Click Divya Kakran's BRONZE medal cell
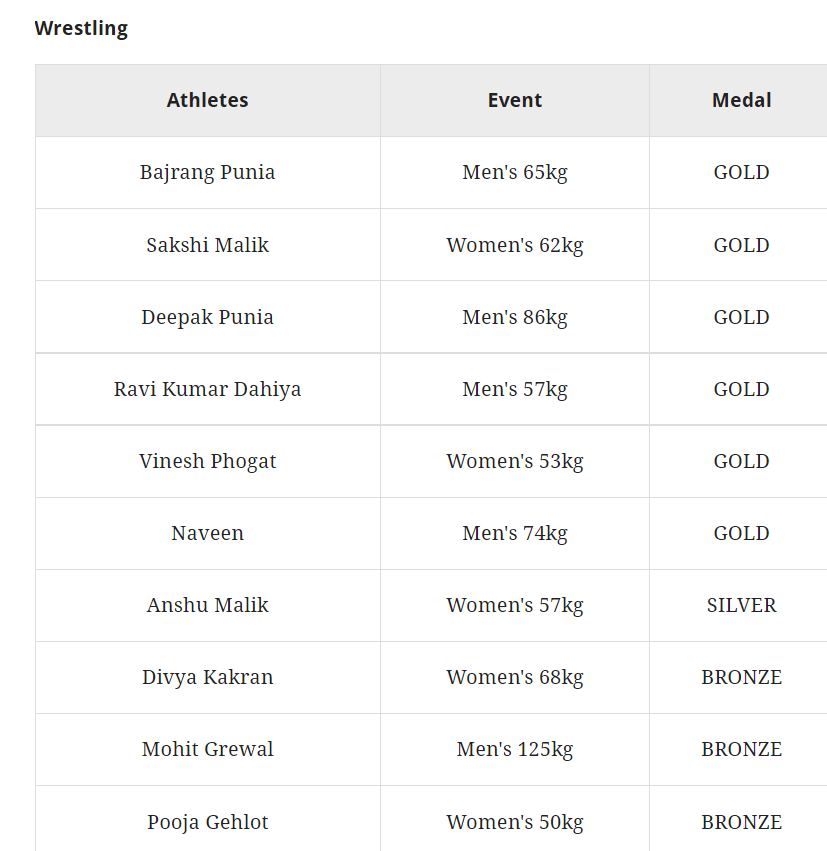 (741, 677)
